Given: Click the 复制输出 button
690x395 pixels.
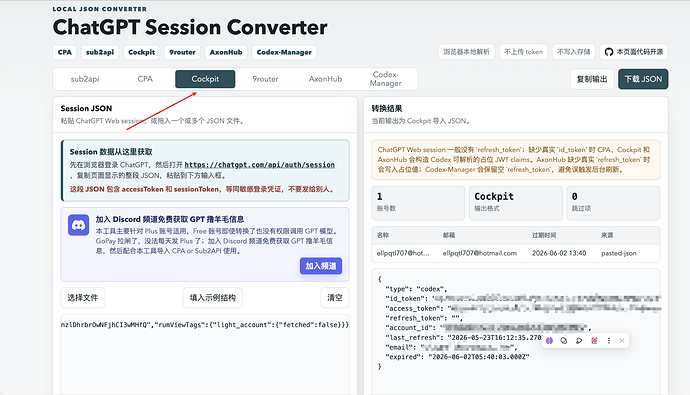Looking at the screenshot, I should tap(592, 79).
